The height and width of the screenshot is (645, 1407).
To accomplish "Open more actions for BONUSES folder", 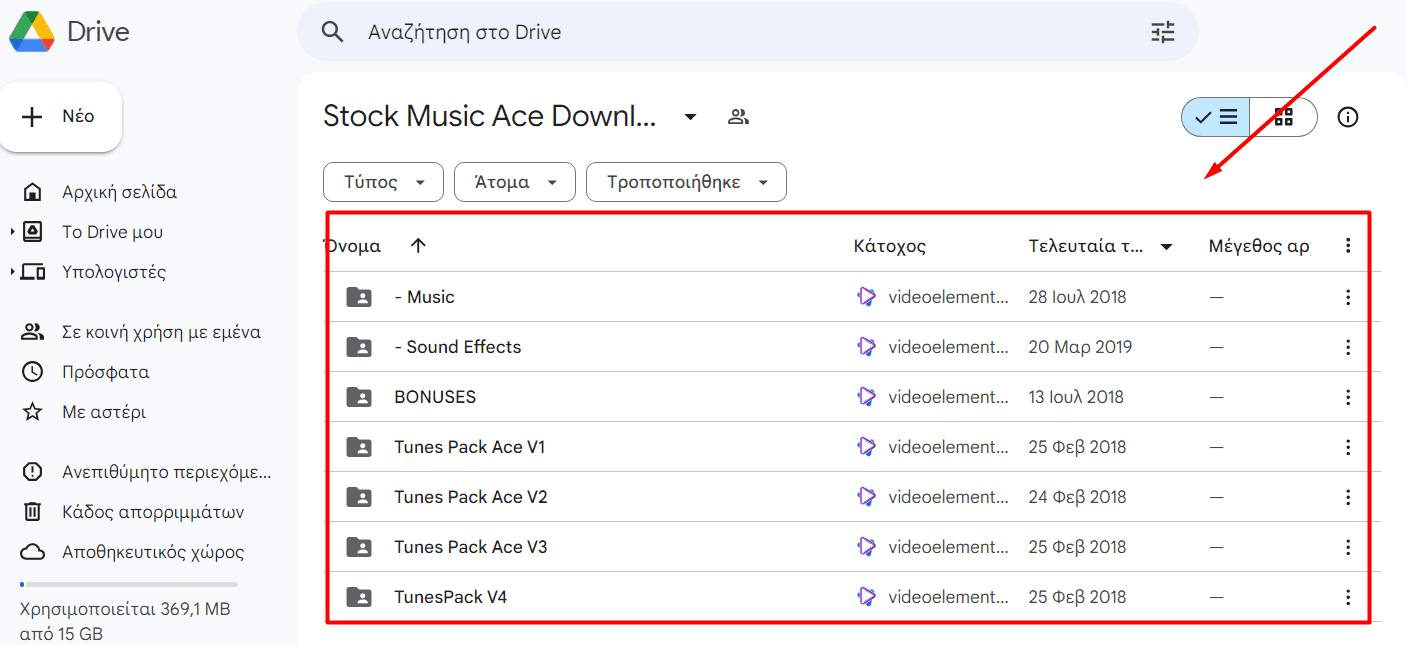I will pos(1348,397).
